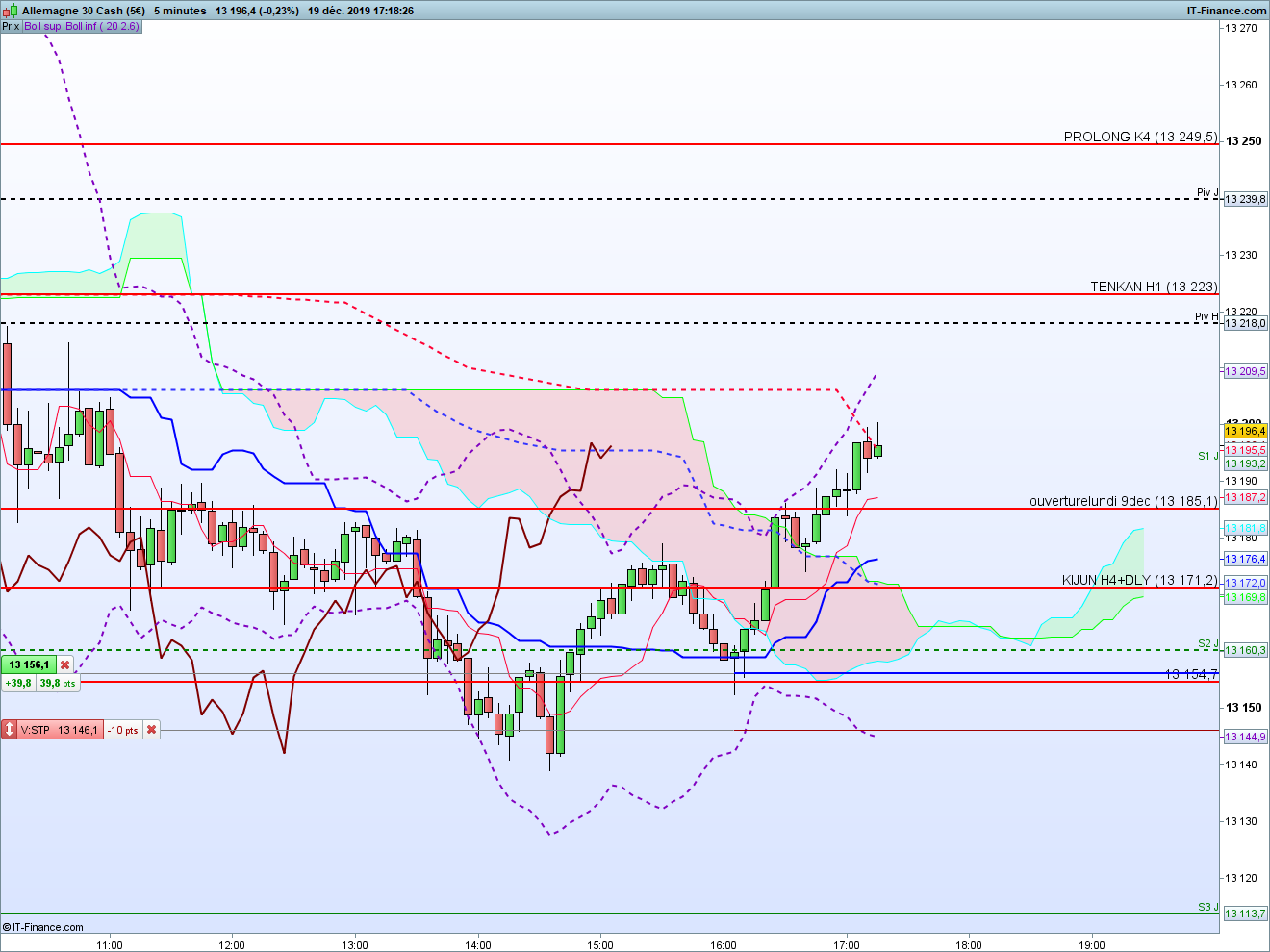Click the Allemagne 30 Cash (5€) instrument name
This screenshot has height=952, width=1270.
click(x=84, y=11)
